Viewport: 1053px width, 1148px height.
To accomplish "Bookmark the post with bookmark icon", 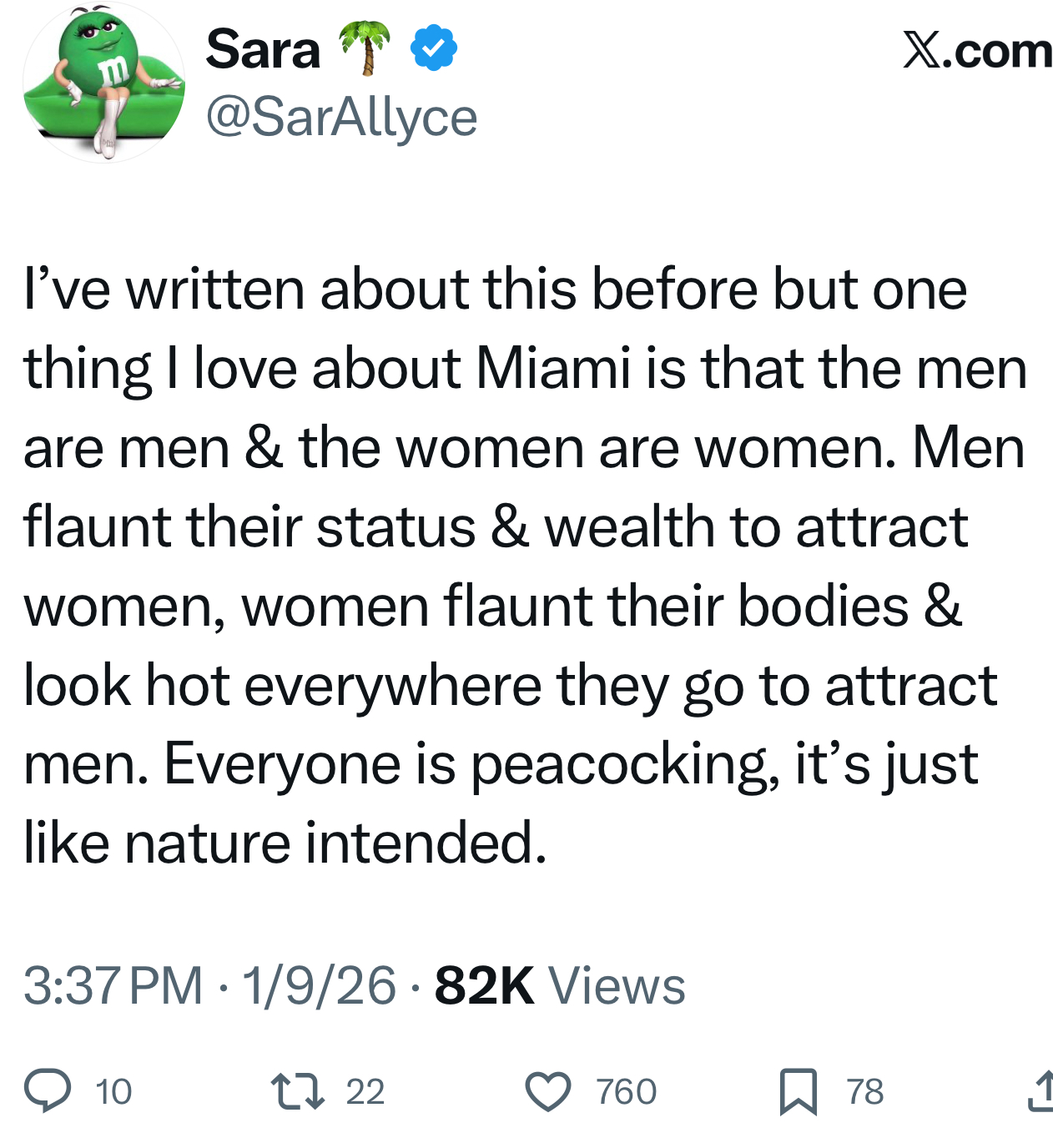I will coord(799,1091).
